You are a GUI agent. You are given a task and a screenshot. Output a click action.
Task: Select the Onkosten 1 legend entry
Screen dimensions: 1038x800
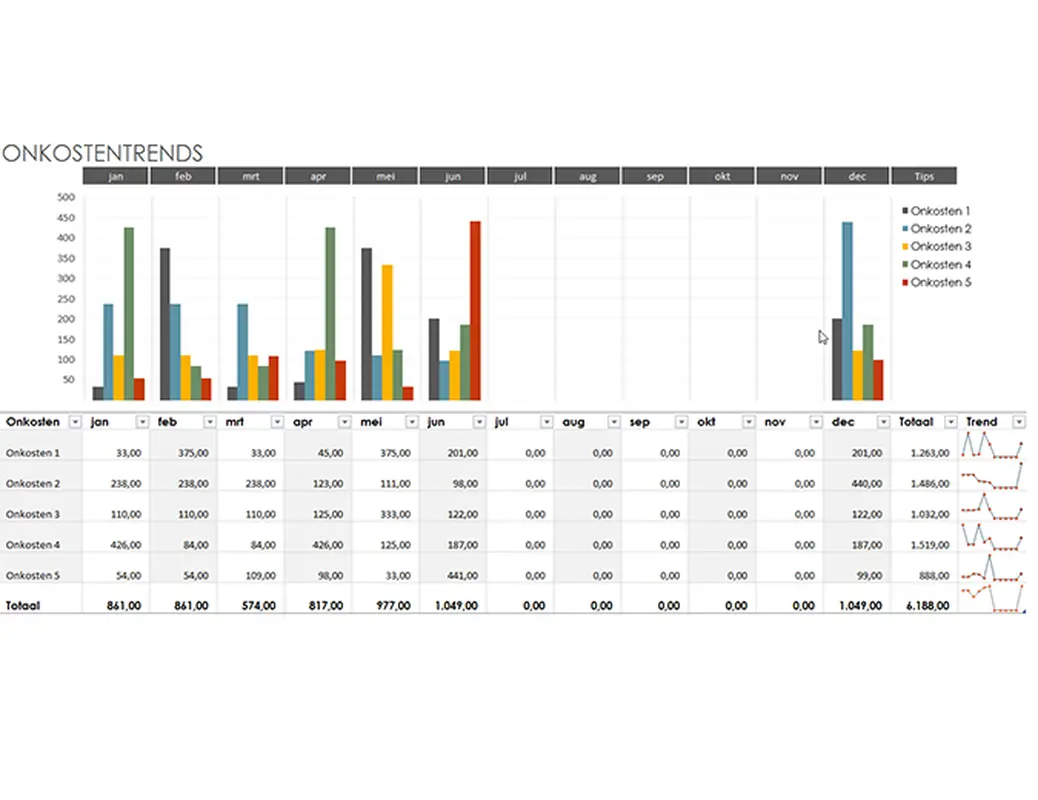(940, 210)
